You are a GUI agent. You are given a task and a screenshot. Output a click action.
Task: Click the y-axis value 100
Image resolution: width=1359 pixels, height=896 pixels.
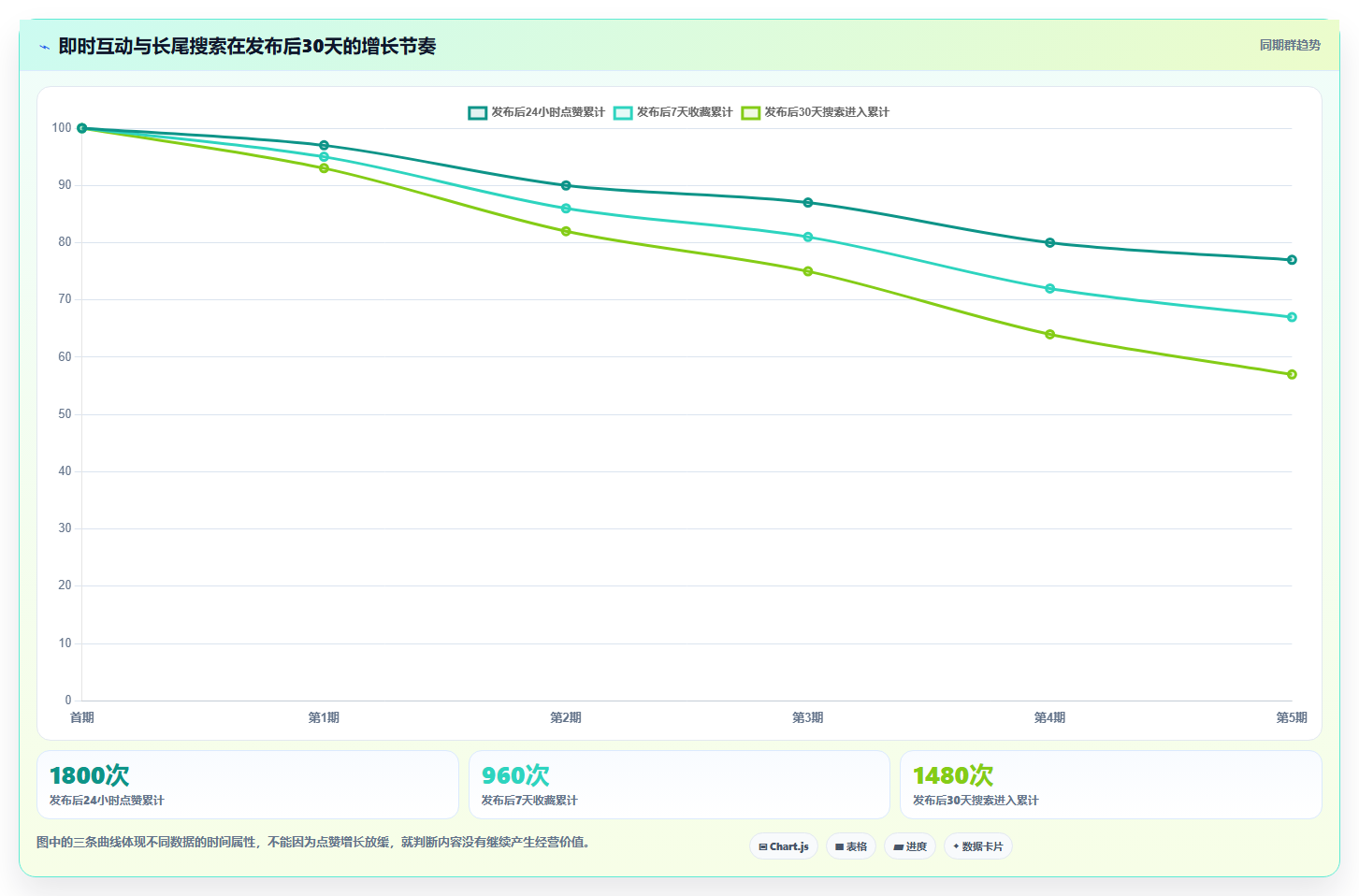pos(62,128)
